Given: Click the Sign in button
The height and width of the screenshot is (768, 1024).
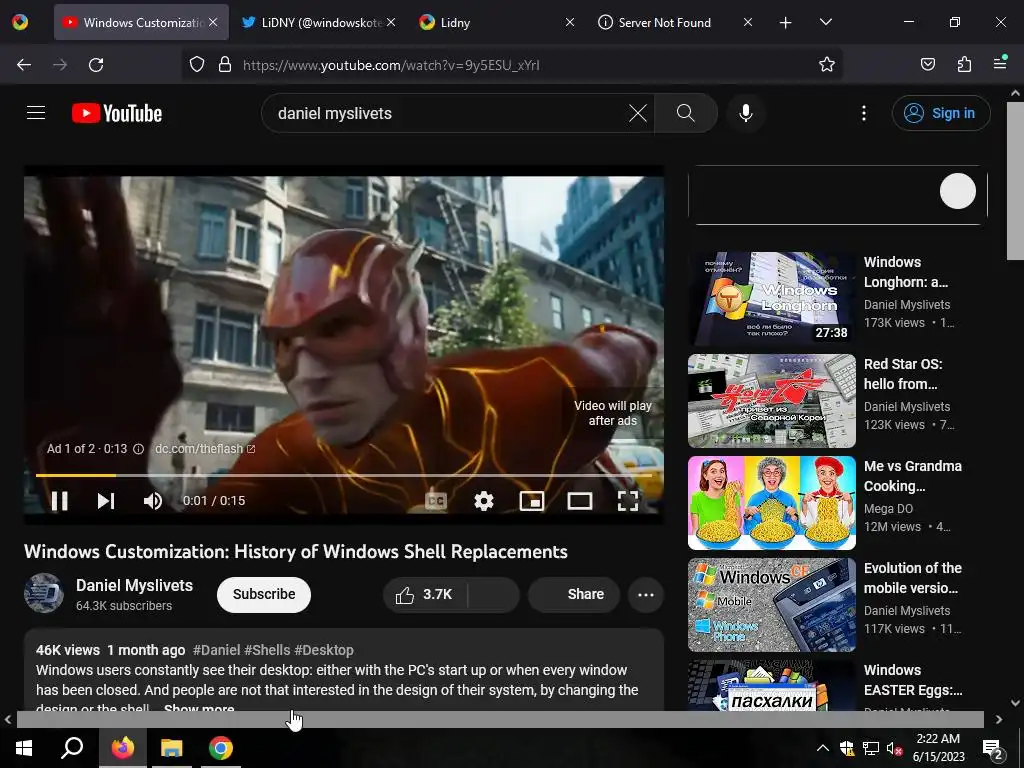Looking at the screenshot, I should pos(941,113).
